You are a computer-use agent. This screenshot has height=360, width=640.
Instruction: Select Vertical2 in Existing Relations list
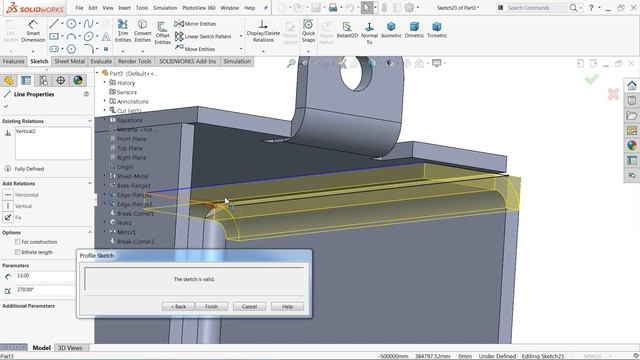pos(25,131)
